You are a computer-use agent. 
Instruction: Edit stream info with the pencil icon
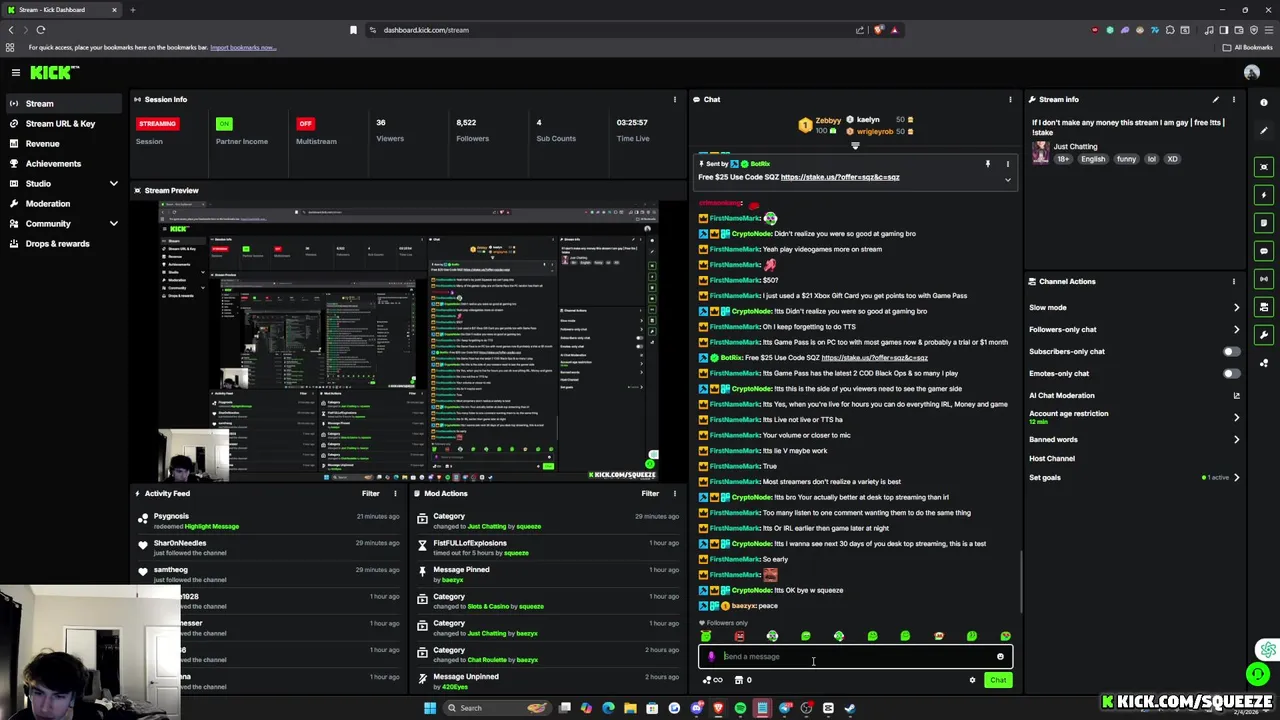click(1216, 99)
